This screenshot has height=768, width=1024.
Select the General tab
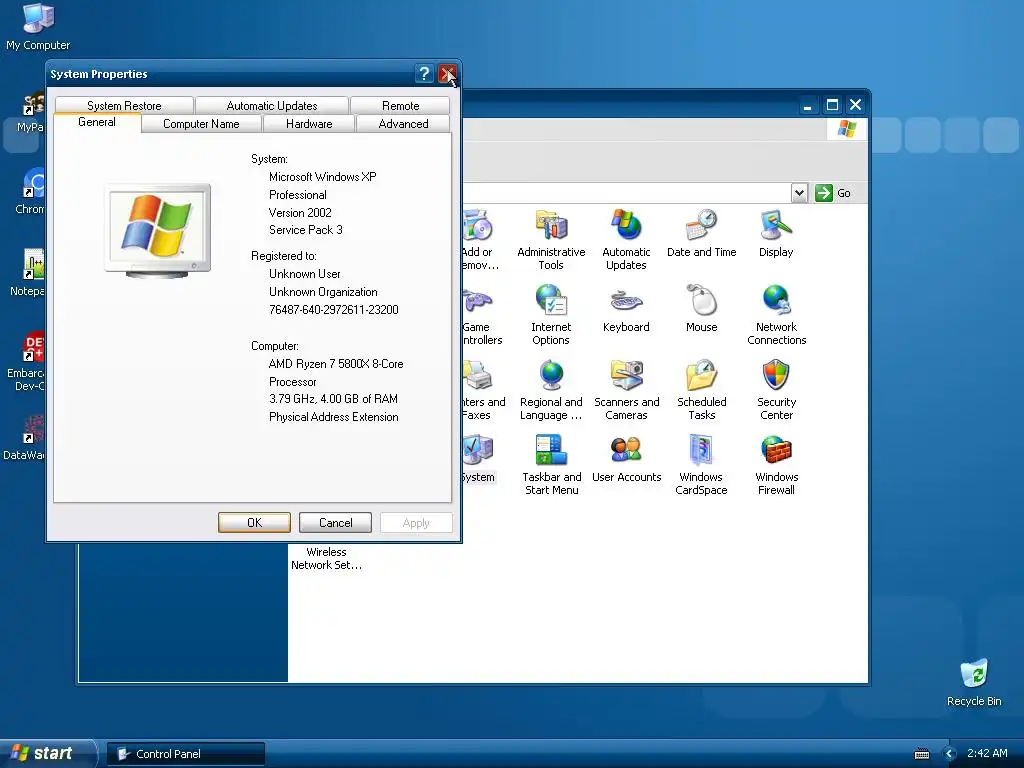coord(97,122)
